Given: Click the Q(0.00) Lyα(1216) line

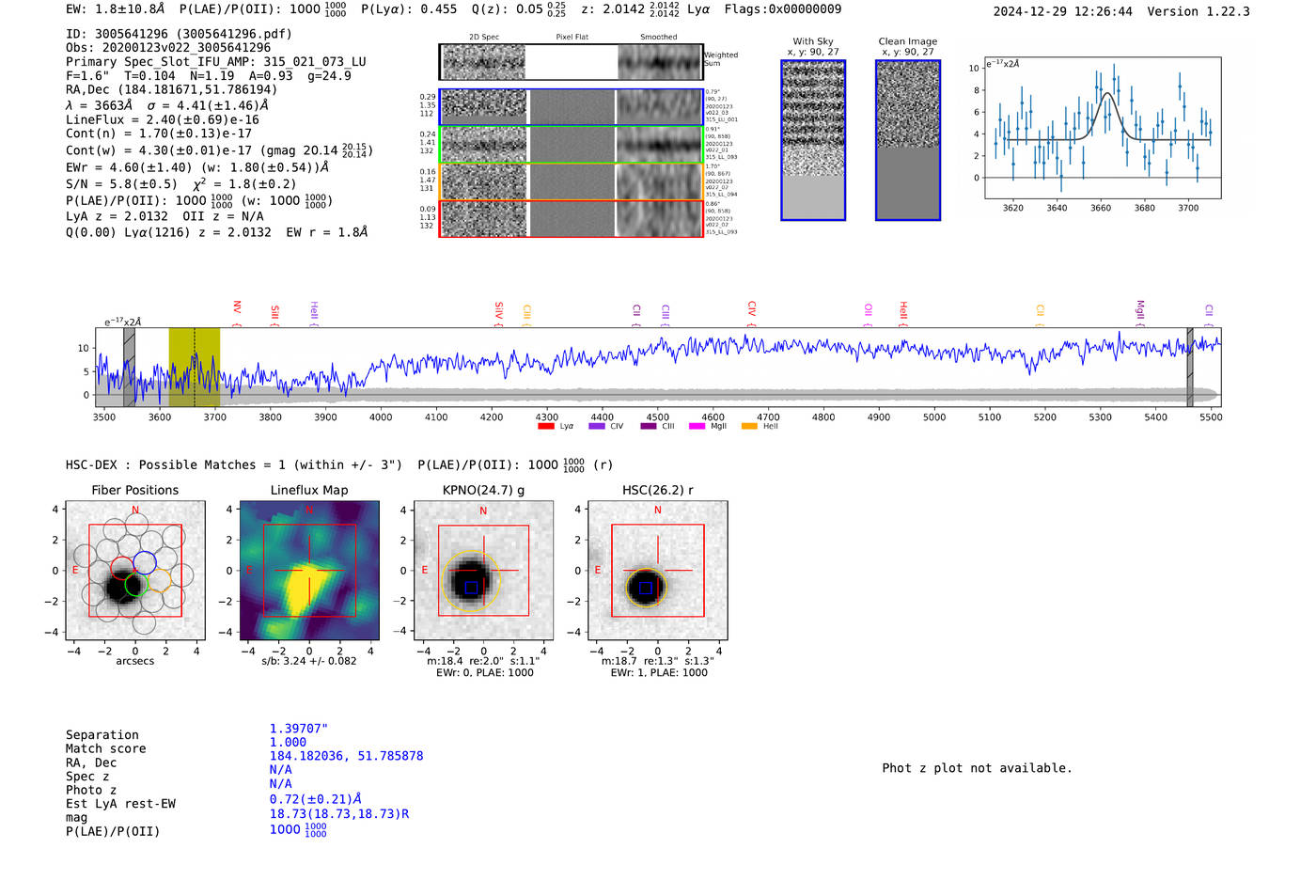Looking at the screenshot, I should 217,232.
